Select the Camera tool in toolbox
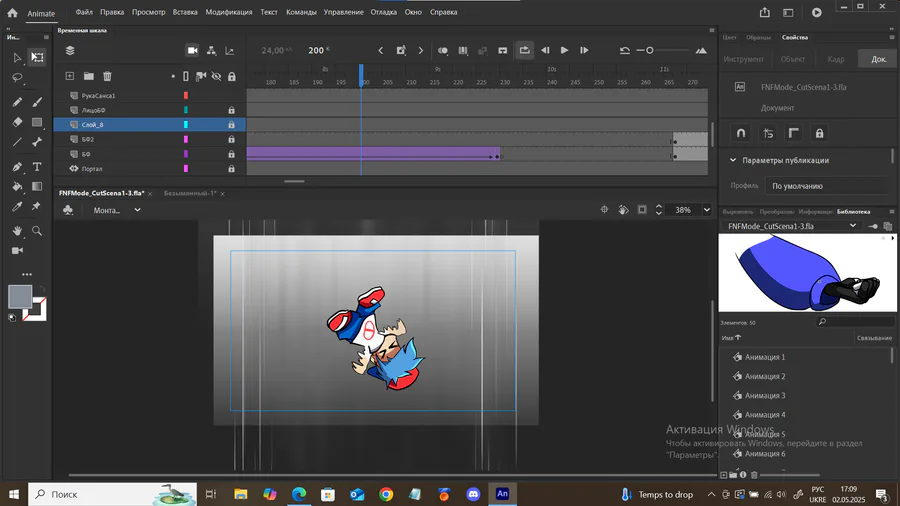900x506 pixels. click(17, 250)
